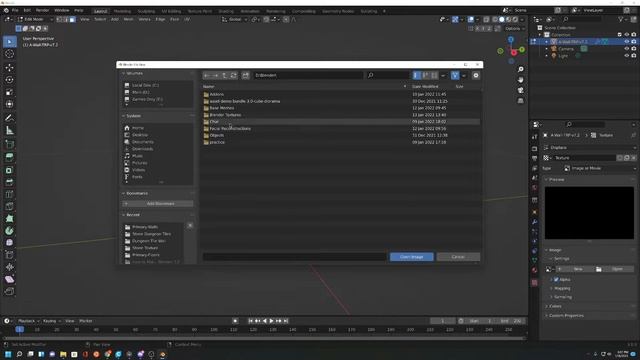Screen dimensions: 640x360
Task: Select the Scale tool in the viewport toolbar
Action: click(x=9, y=92)
